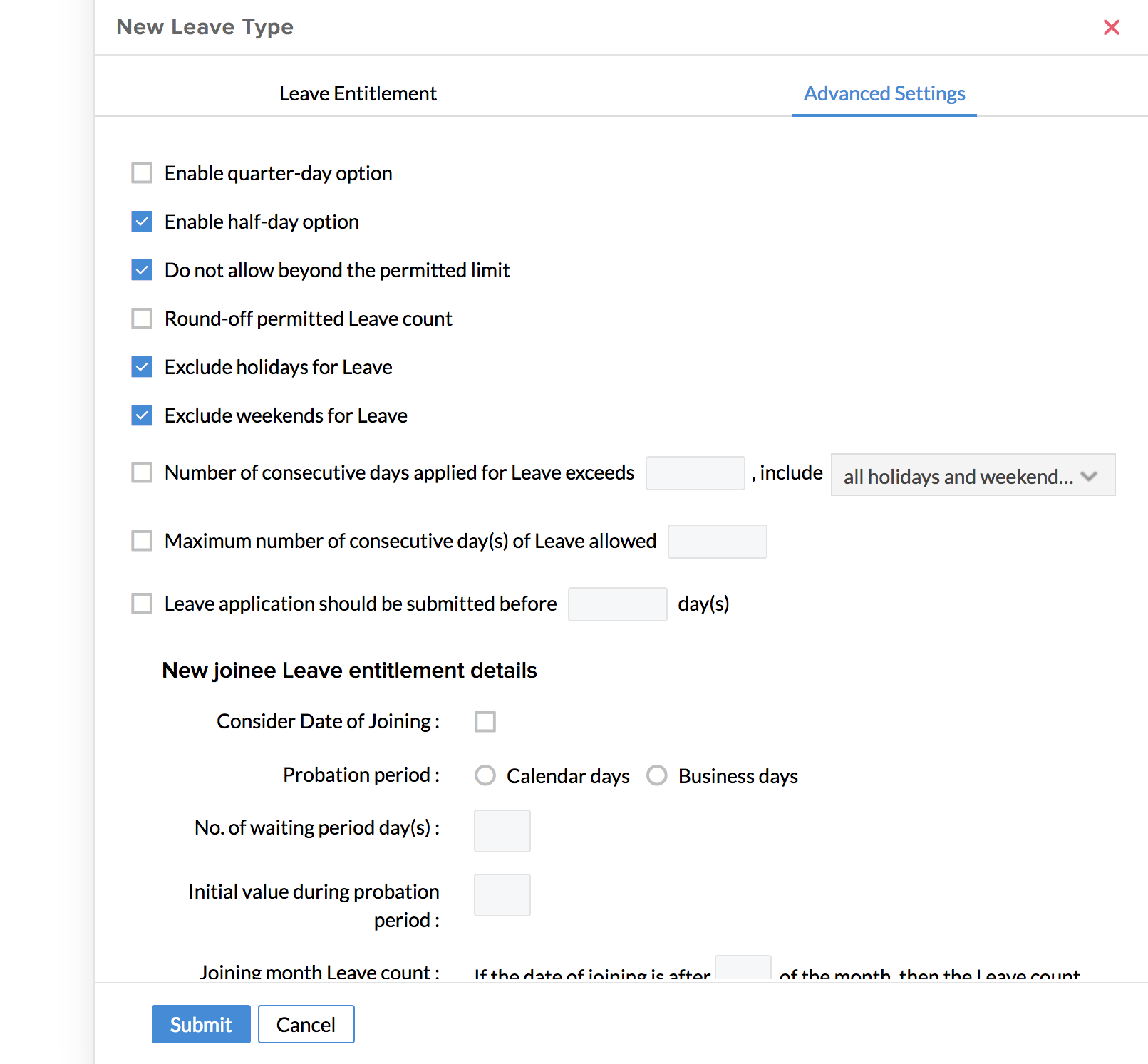The width and height of the screenshot is (1148, 1064).
Task: Uncheck Exclude holidays for Leave
Action: pyautogui.click(x=142, y=367)
